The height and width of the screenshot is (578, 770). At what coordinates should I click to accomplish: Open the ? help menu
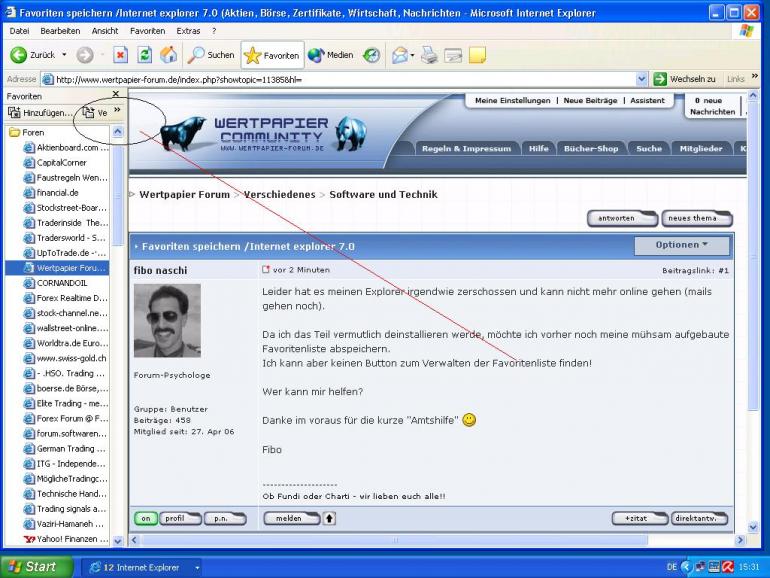click(214, 31)
